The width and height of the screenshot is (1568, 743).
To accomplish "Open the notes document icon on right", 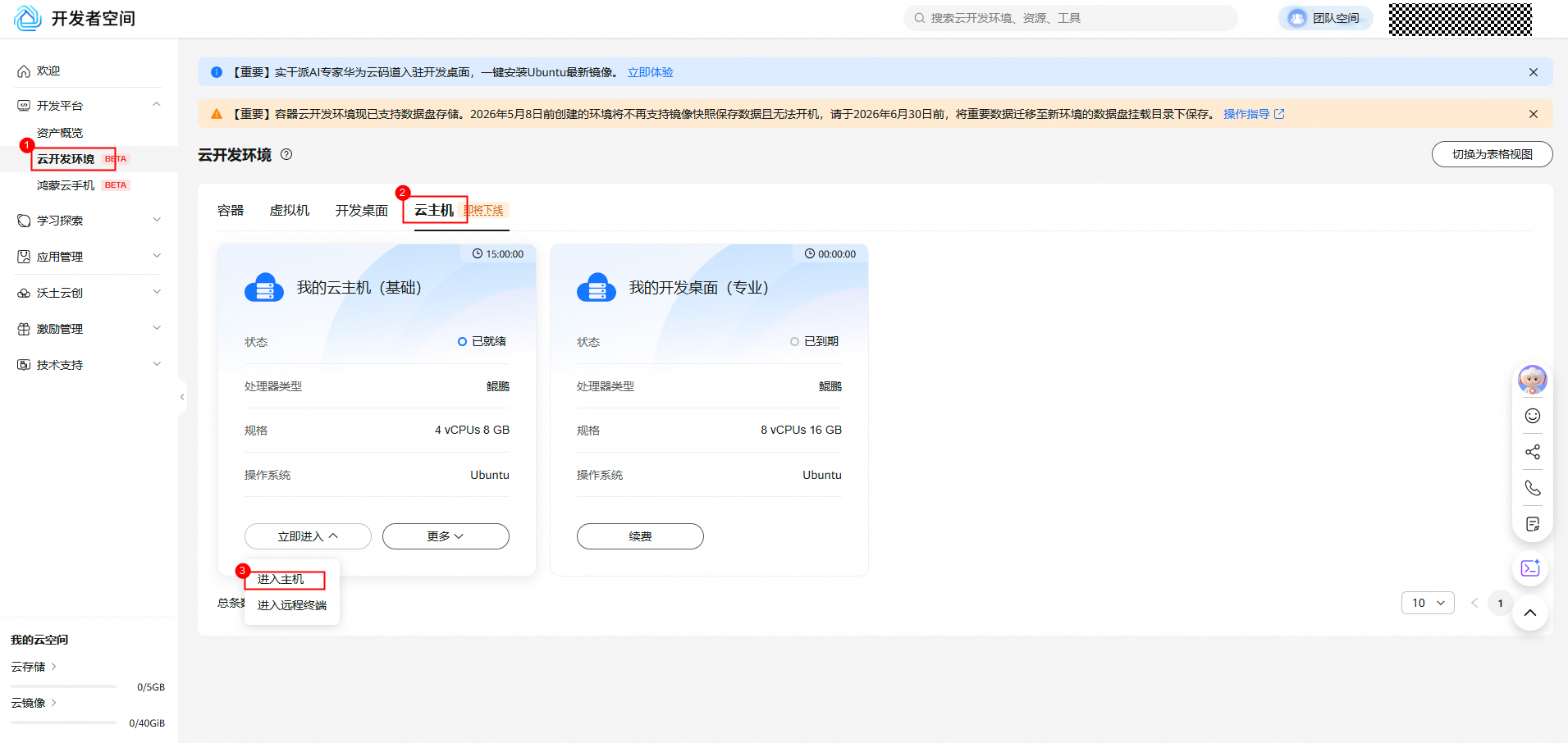I will coord(1532,524).
